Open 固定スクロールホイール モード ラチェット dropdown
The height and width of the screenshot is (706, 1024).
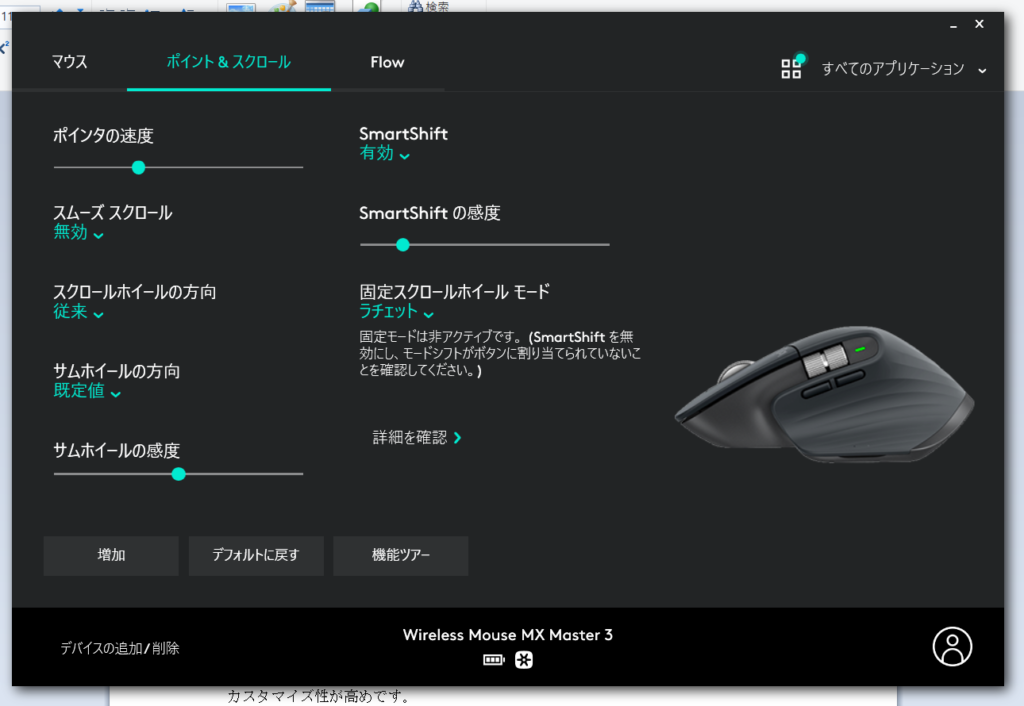396,312
